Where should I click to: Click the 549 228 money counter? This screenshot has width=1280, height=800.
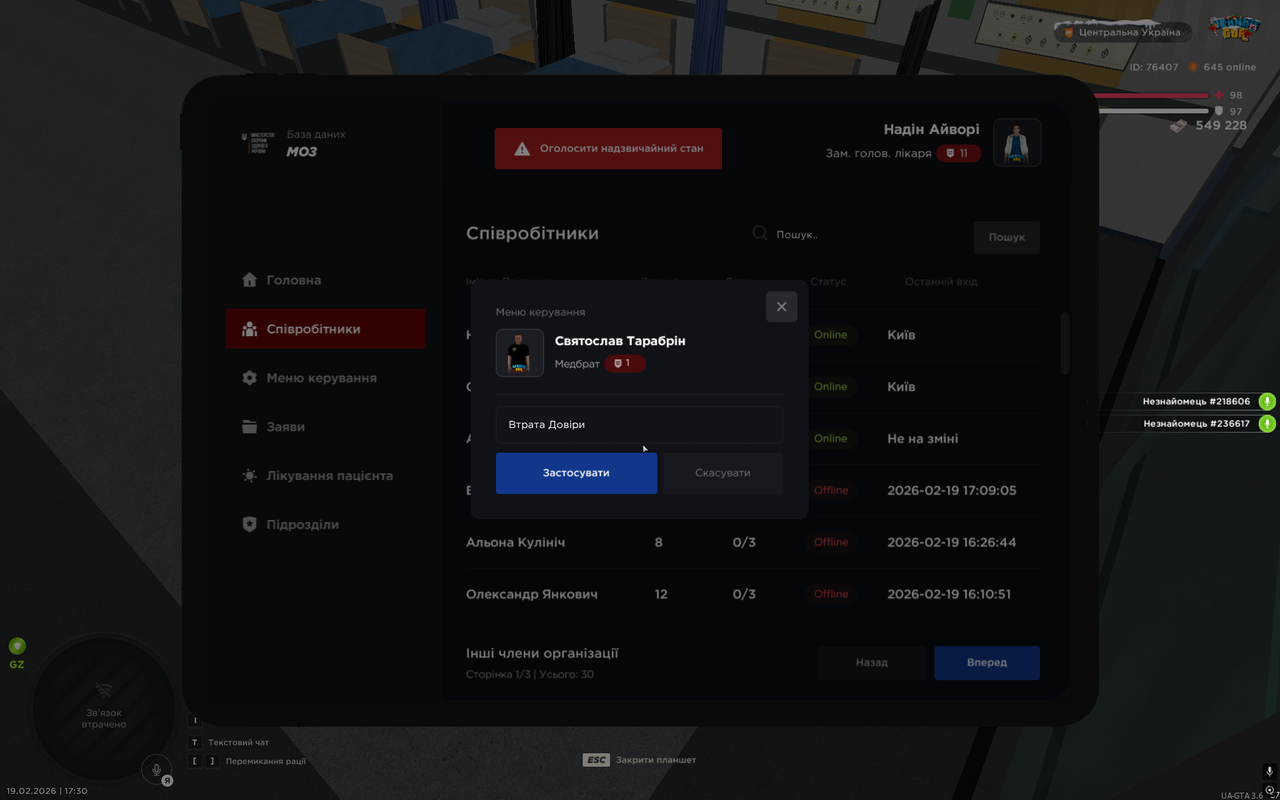1209,125
